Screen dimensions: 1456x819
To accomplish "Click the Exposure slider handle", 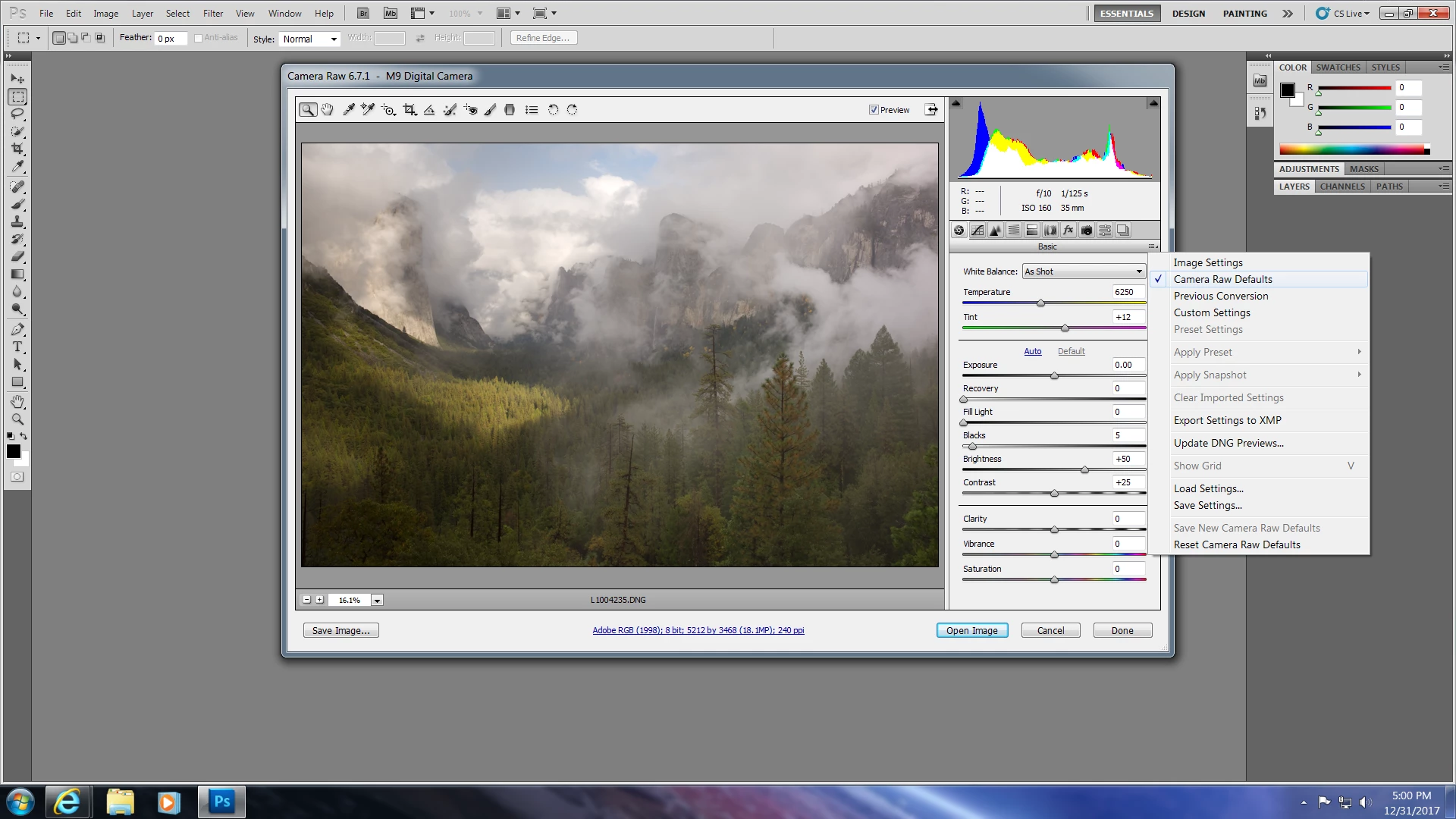I will pos(1054,376).
